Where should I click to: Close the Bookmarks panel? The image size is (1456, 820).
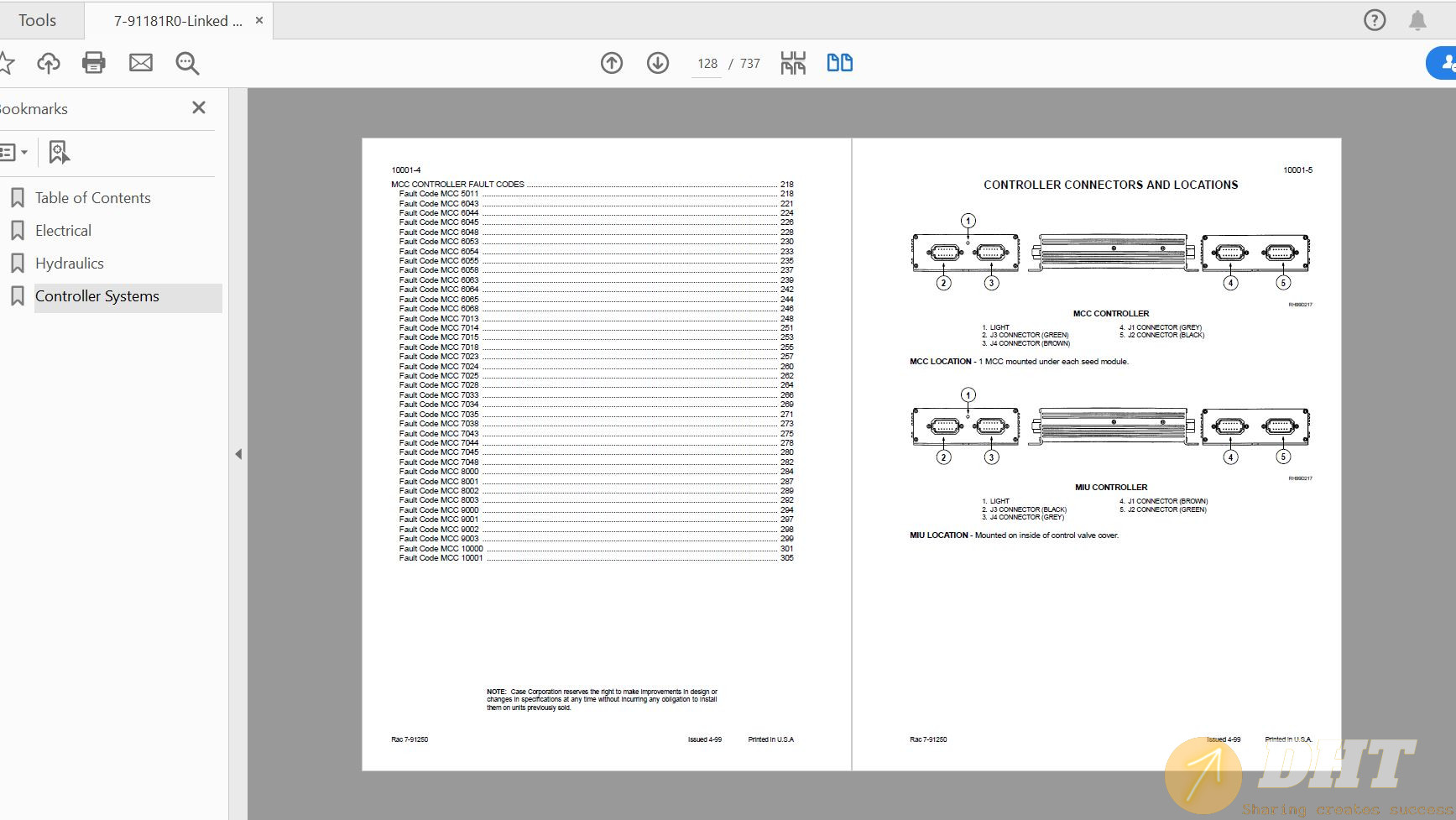pos(199,107)
